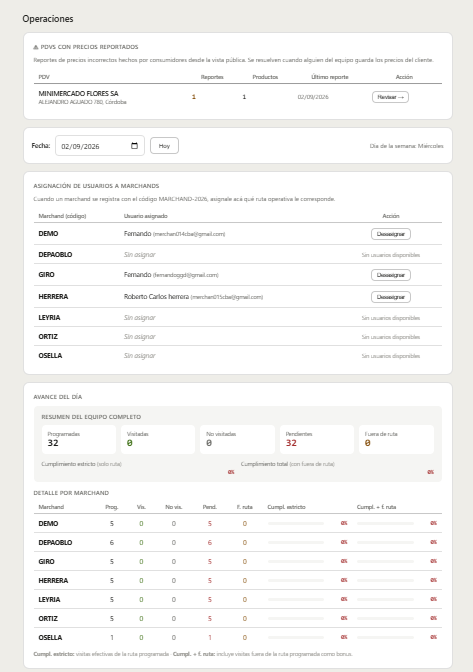Viewport: 473px width, 672px height.
Task: Click the Fuera de ruta summary card
Action: tap(396, 439)
